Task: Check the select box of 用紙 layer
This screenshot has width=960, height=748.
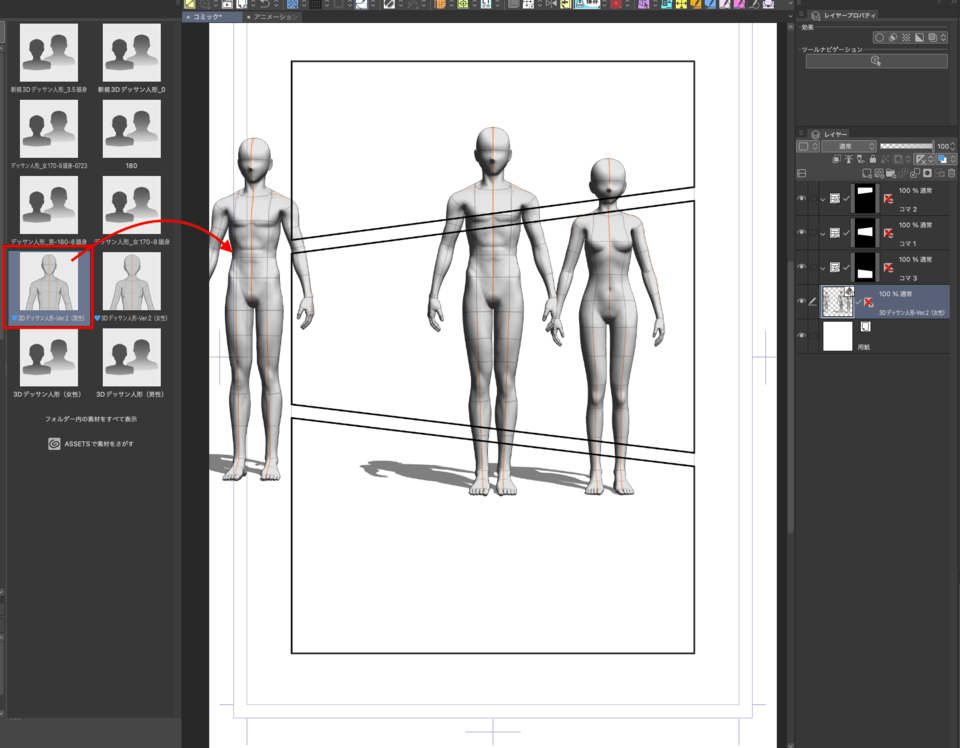Action: [x=813, y=335]
